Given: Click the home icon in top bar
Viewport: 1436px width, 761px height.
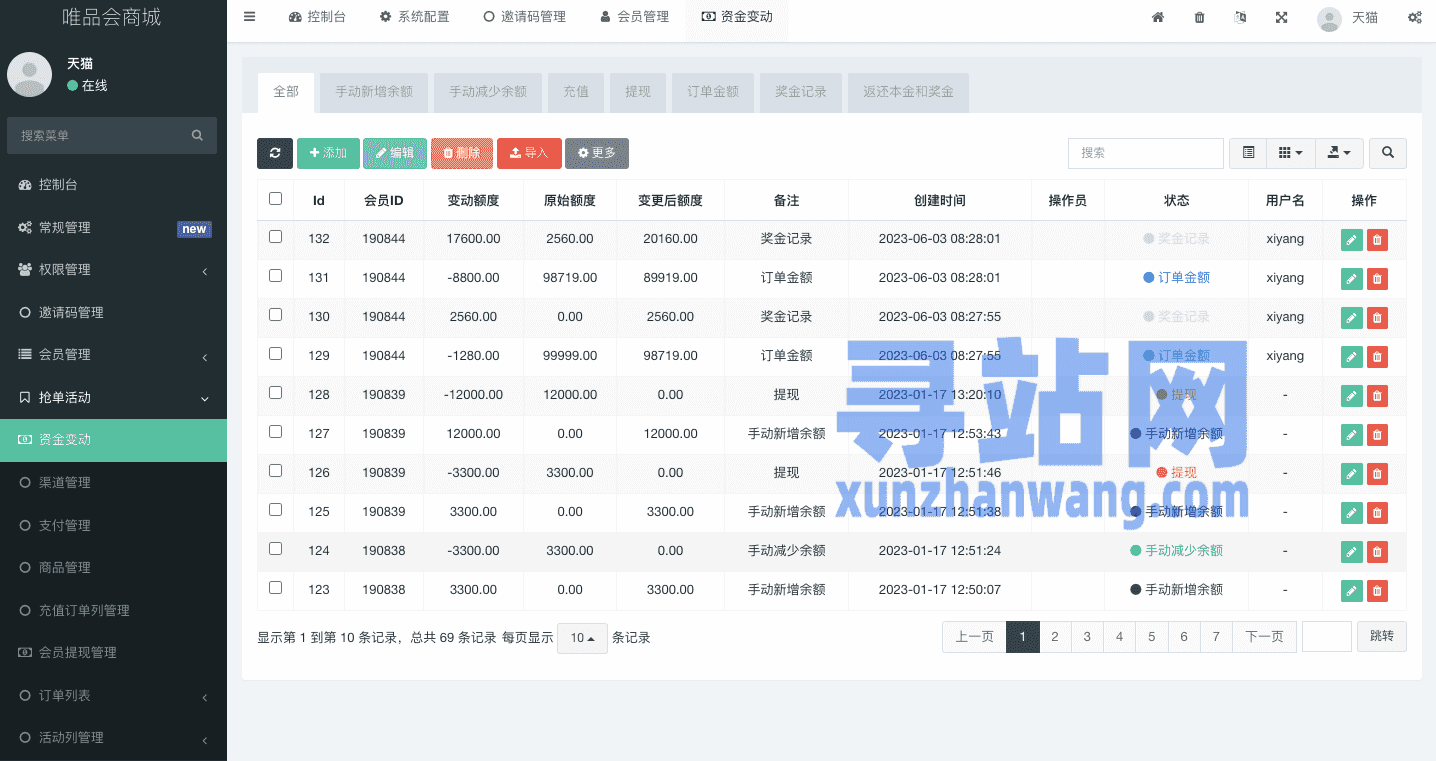Looking at the screenshot, I should pos(1158,17).
